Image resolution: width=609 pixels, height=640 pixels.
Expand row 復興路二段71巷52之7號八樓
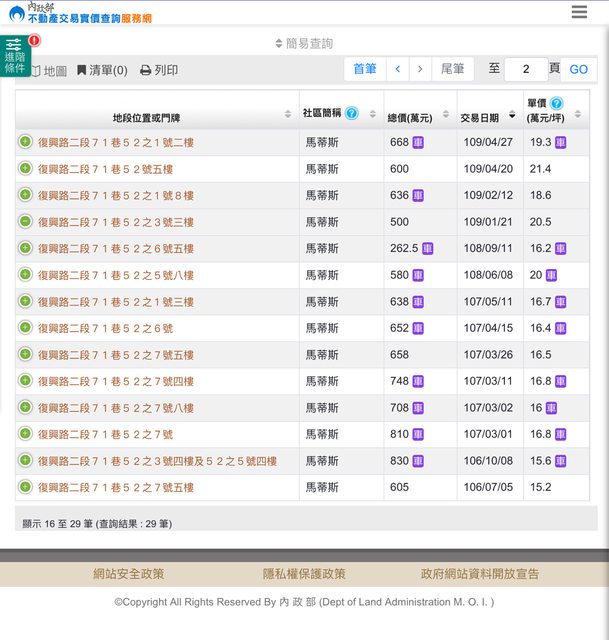pyautogui.click(x=25, y=408)
